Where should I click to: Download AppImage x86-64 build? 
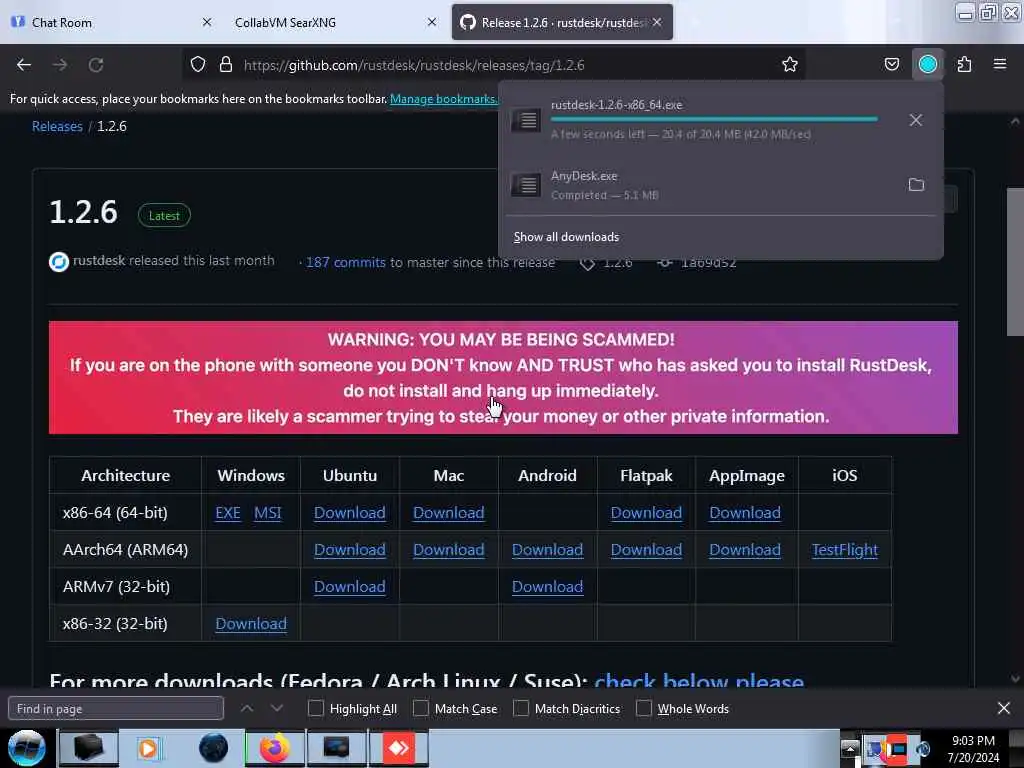[x=745, y=513]
